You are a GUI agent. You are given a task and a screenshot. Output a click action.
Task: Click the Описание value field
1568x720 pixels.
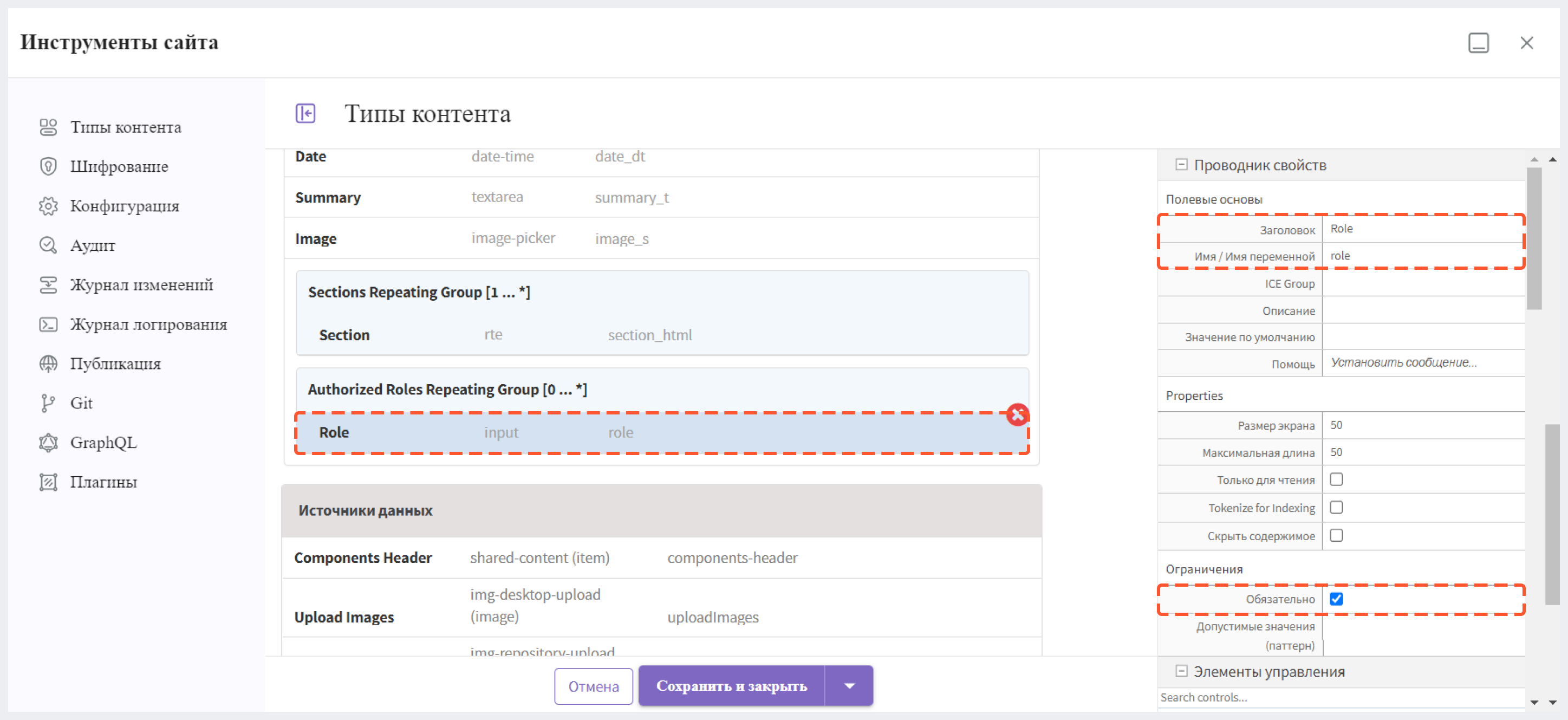1424,310
